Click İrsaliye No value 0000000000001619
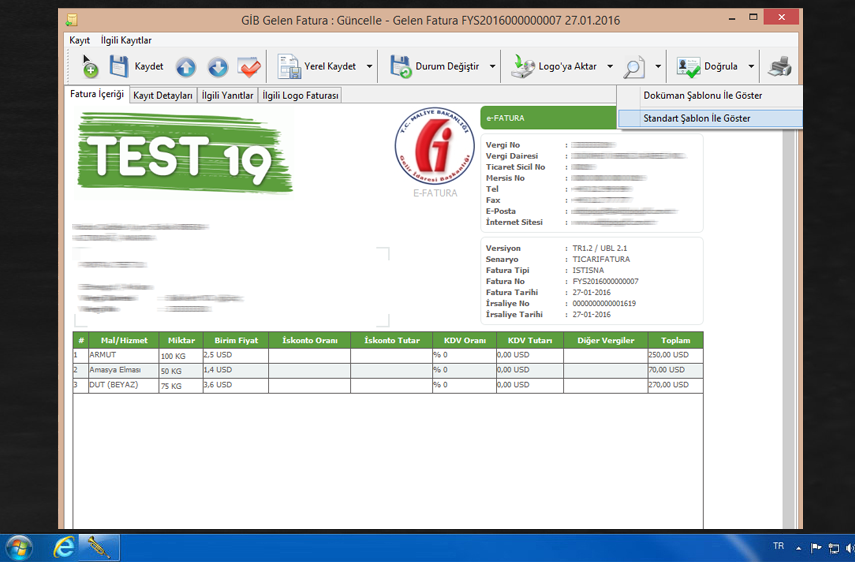Image resolution: width=855 pixels, height=562 pixels. point(604,304)
